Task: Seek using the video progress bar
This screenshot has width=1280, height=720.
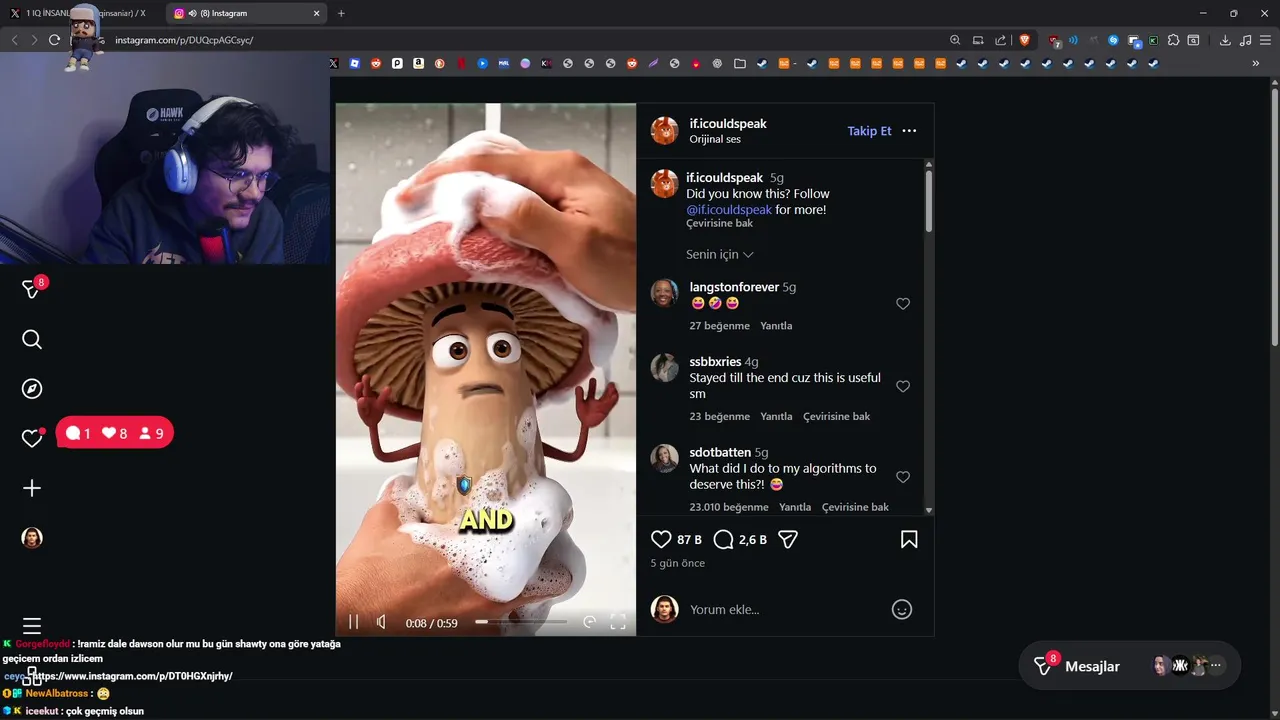Action: click(520, 622)
